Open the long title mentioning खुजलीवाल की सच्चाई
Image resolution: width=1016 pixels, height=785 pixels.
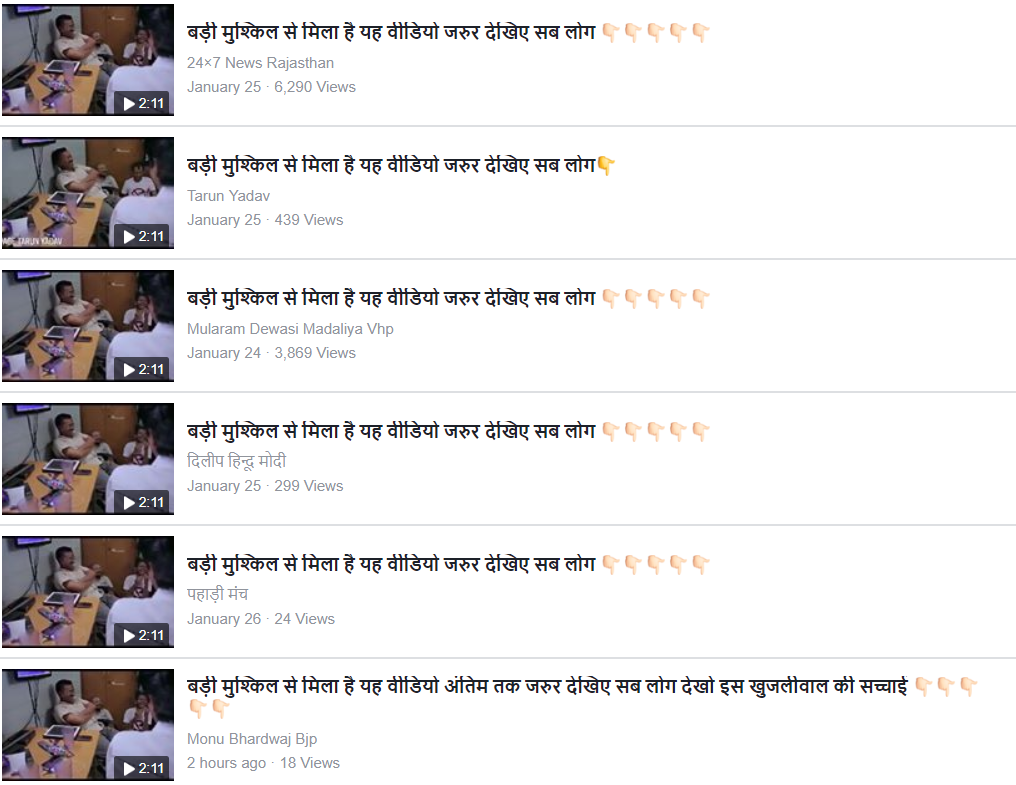(x=583, y=697)
